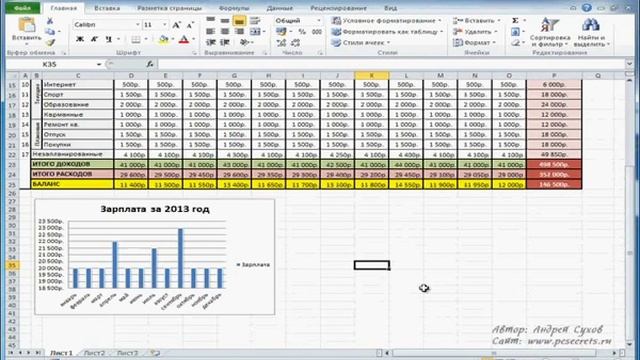Click the Copy icon in clipboard group
The width and height of the screenshot is (640, 360).
(50, 32)
